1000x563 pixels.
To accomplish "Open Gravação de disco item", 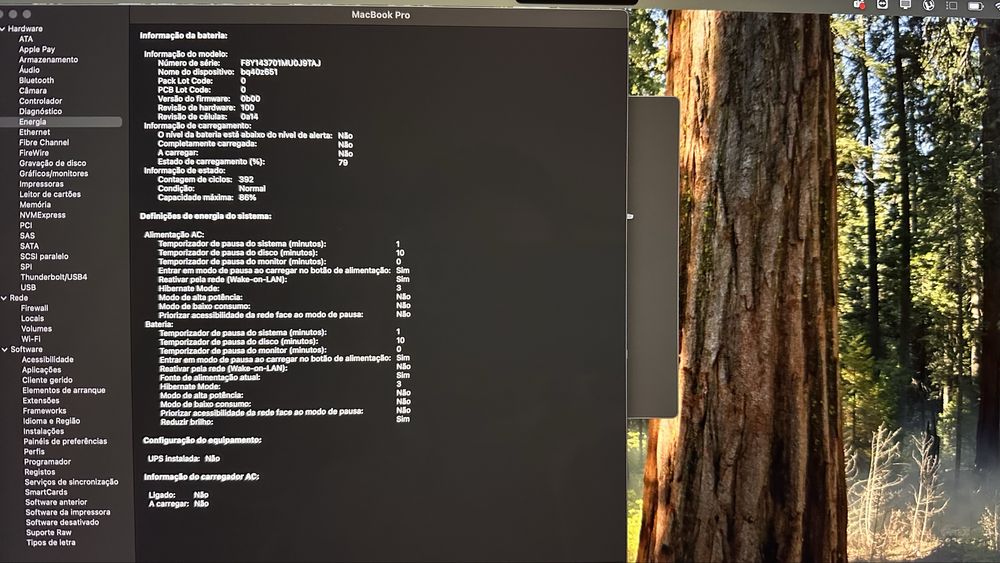I will click(52, 163).
